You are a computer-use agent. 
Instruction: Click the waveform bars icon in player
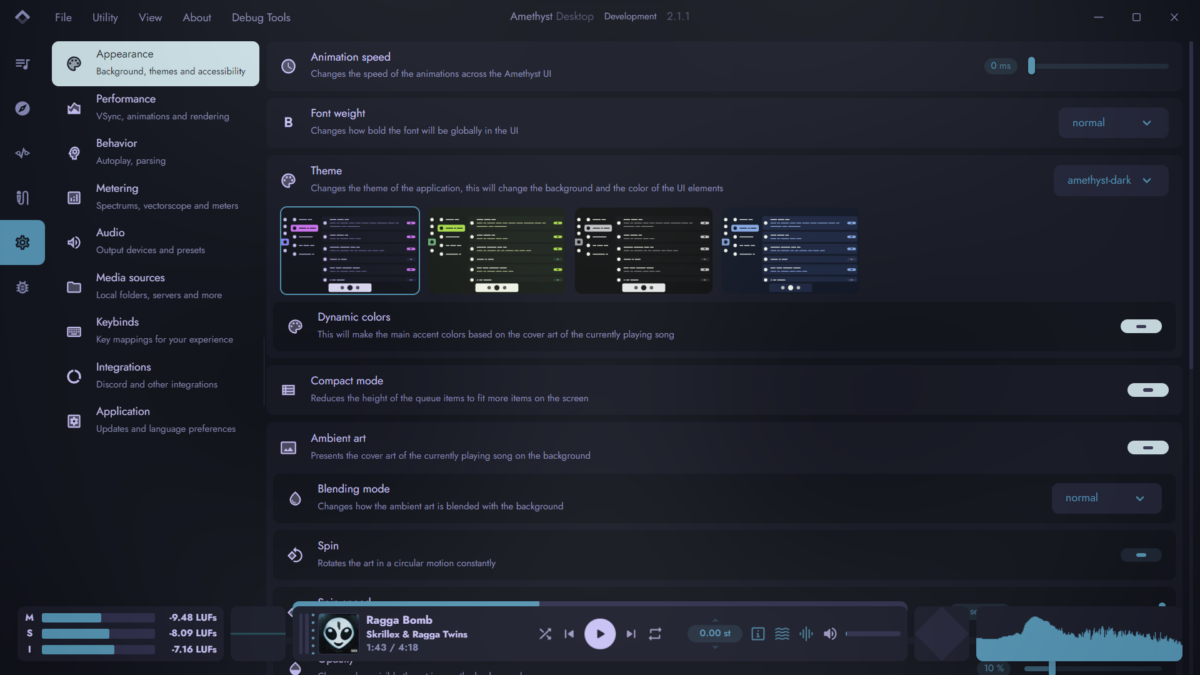(806, 634)
